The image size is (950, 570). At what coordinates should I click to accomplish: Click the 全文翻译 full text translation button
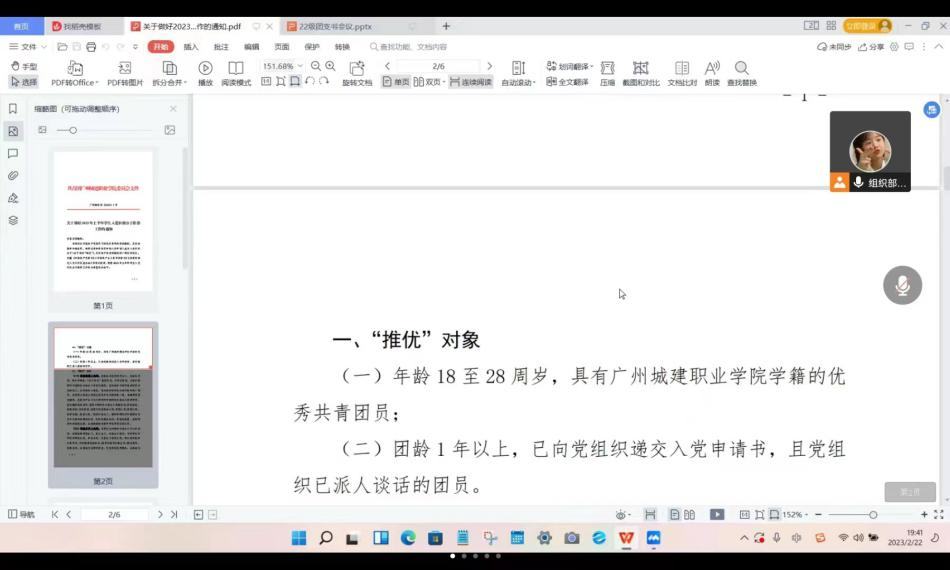click(x=567, y=82)
